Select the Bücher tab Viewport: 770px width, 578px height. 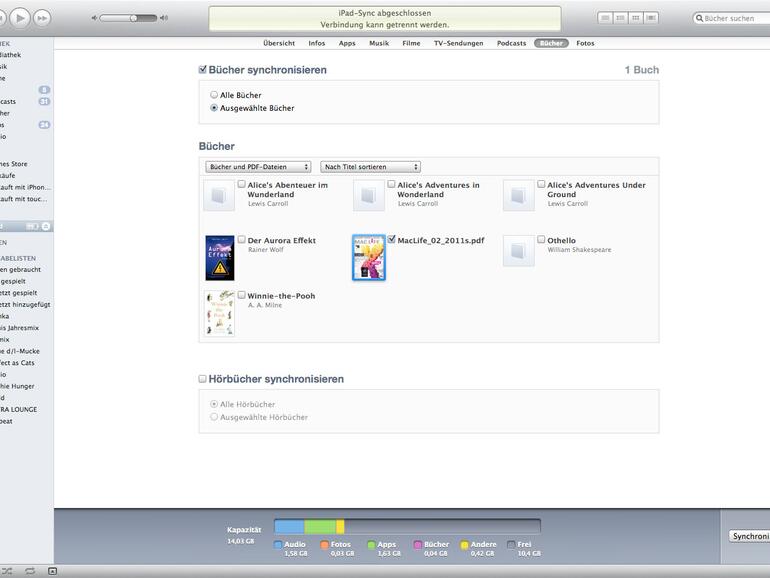551,43
